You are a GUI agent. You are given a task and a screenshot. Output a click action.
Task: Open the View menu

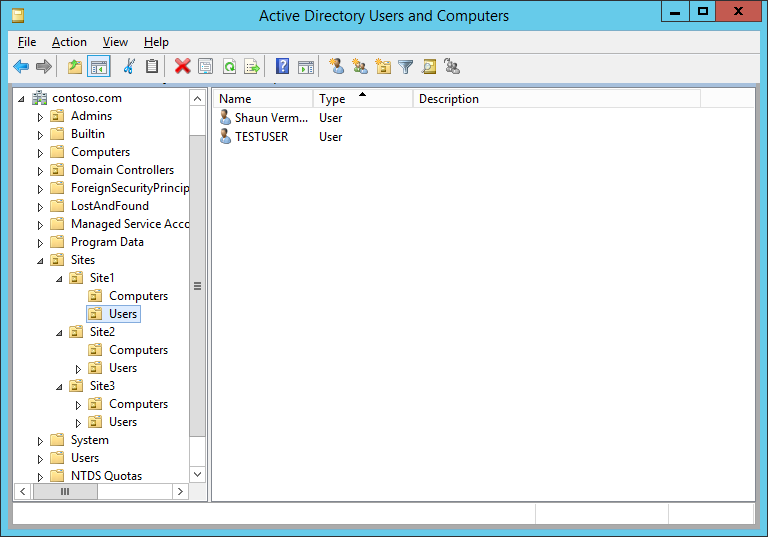tap(115, 42)
